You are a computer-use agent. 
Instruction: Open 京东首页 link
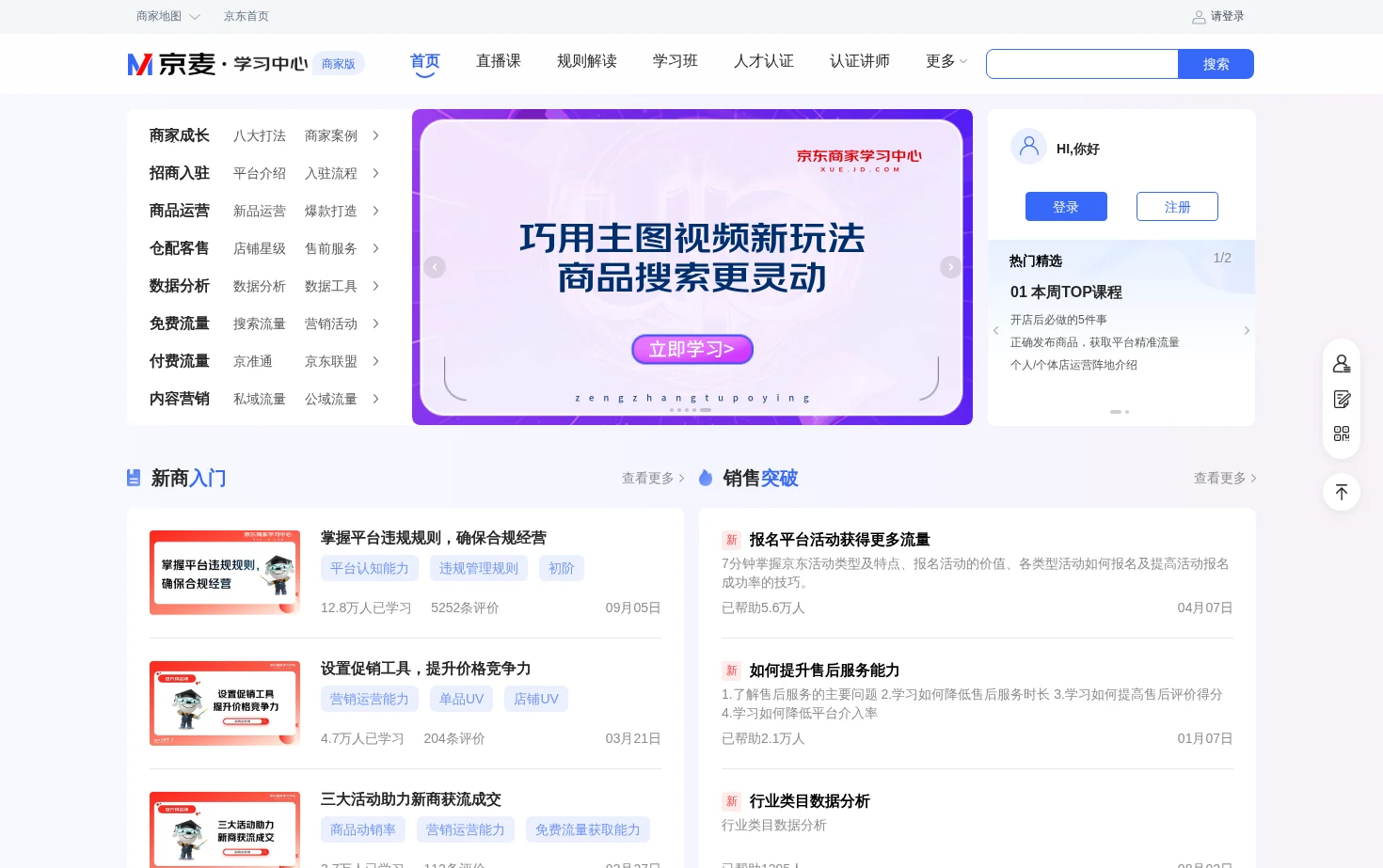246,16
